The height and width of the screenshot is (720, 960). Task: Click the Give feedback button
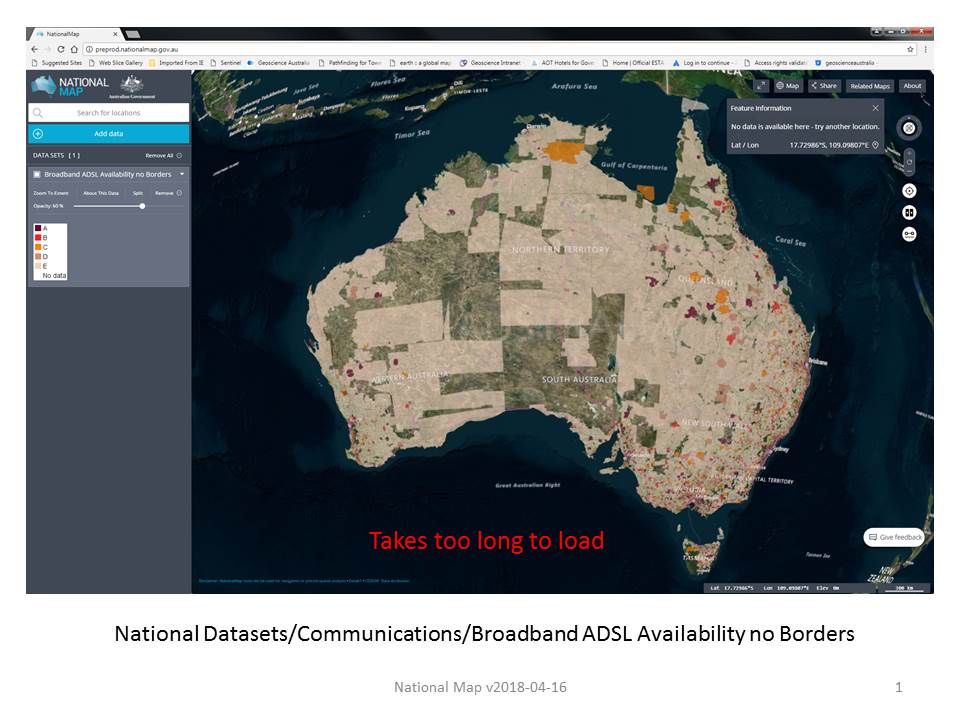894,537
